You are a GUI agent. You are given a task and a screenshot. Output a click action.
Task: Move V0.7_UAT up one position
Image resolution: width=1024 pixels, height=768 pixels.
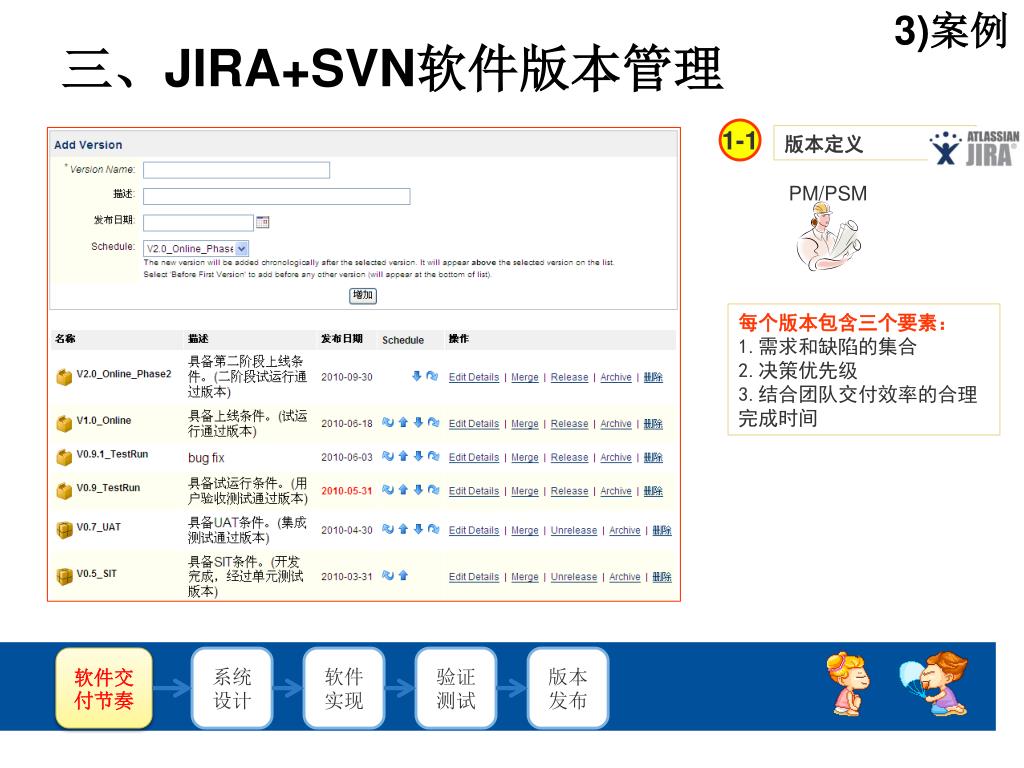[x=403, y=529]
